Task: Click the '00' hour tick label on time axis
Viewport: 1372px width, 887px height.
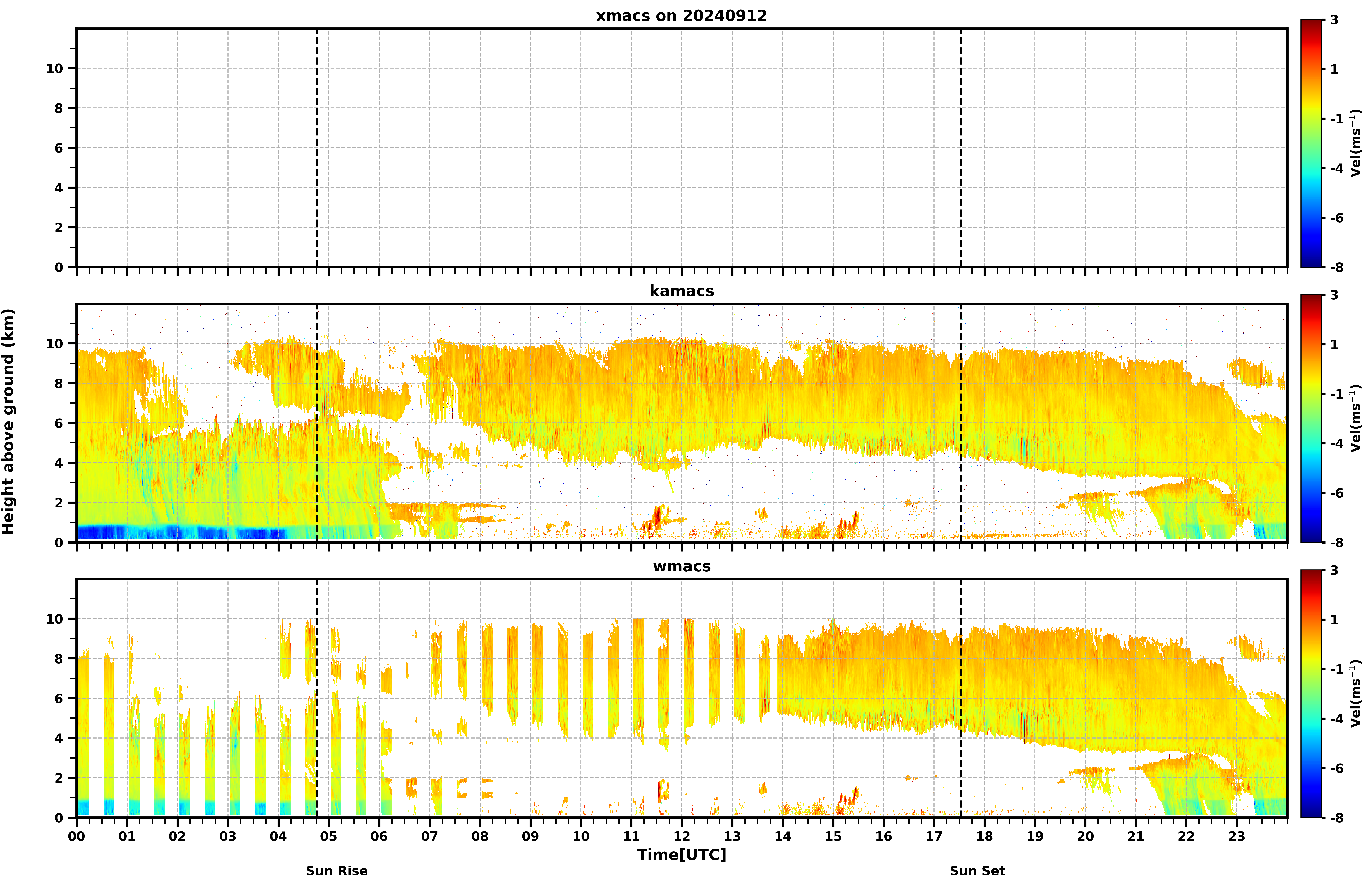Action: click(76, 836)
